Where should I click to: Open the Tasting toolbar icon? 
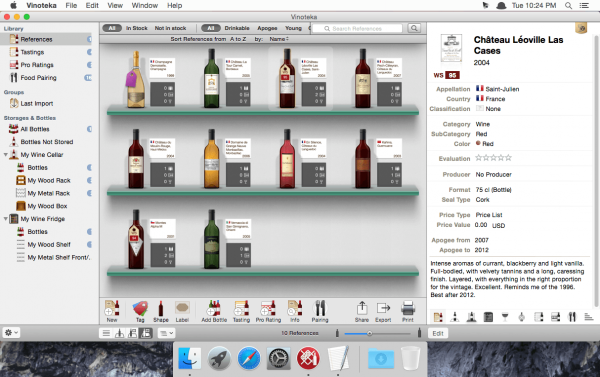pyautogui.click(x=241, y=308)
